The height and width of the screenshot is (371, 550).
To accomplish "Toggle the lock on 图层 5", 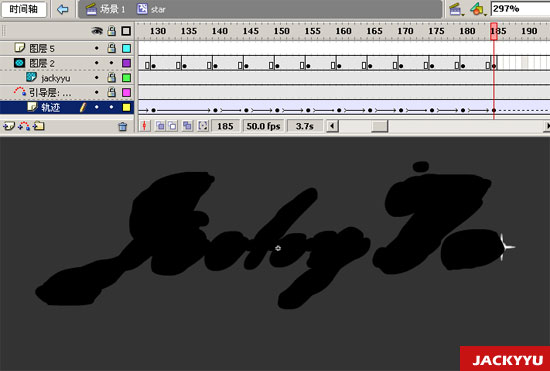I will 112,48.
